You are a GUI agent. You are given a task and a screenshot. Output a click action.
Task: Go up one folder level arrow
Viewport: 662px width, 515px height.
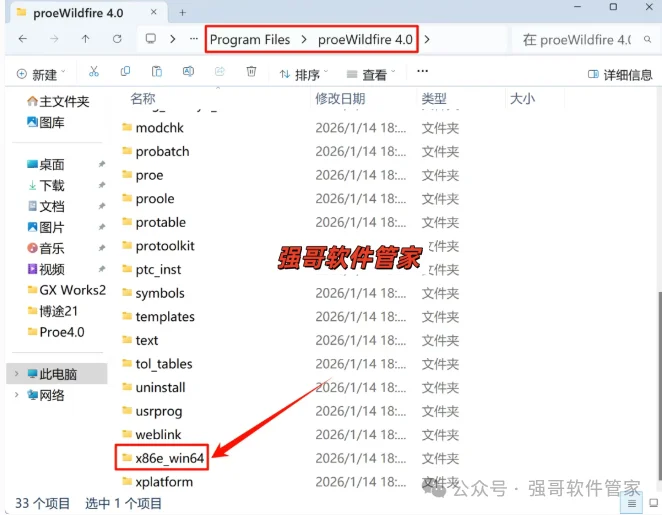[x=85, y=39]
